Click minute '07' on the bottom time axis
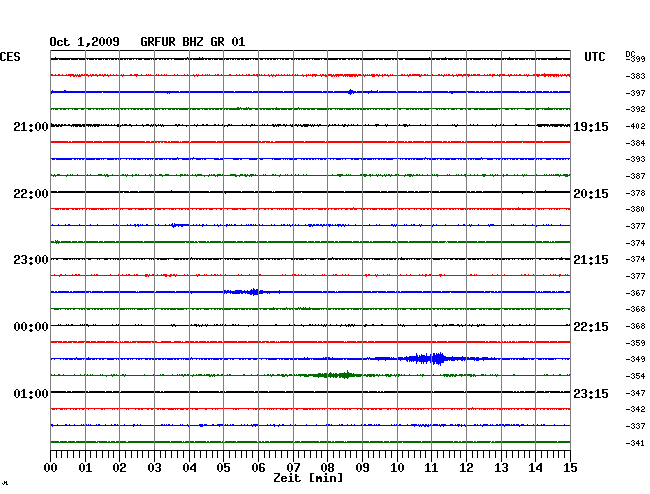Screen dimensions: 650x494 (x=293, y=468)
